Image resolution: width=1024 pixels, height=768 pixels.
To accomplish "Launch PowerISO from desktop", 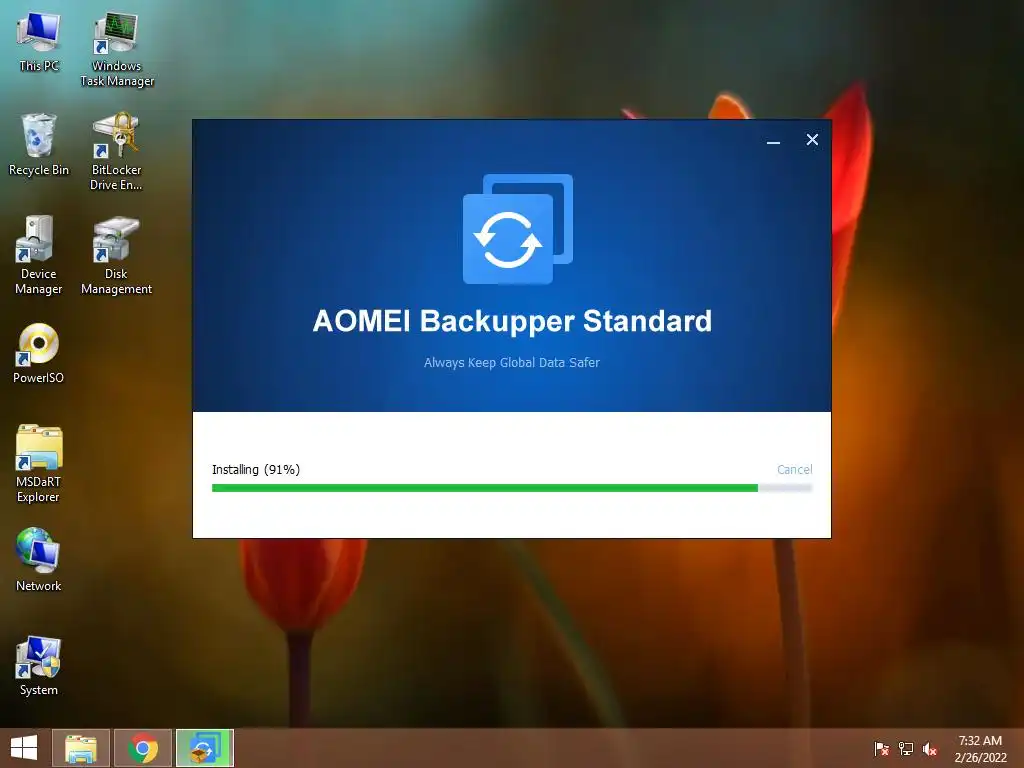I will 39,353.
